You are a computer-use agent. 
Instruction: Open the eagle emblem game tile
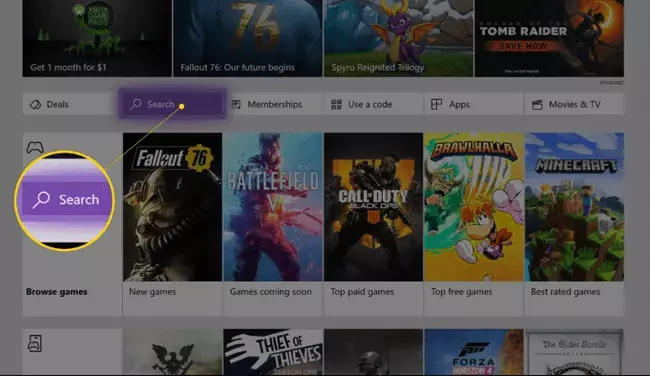point(172,352)
